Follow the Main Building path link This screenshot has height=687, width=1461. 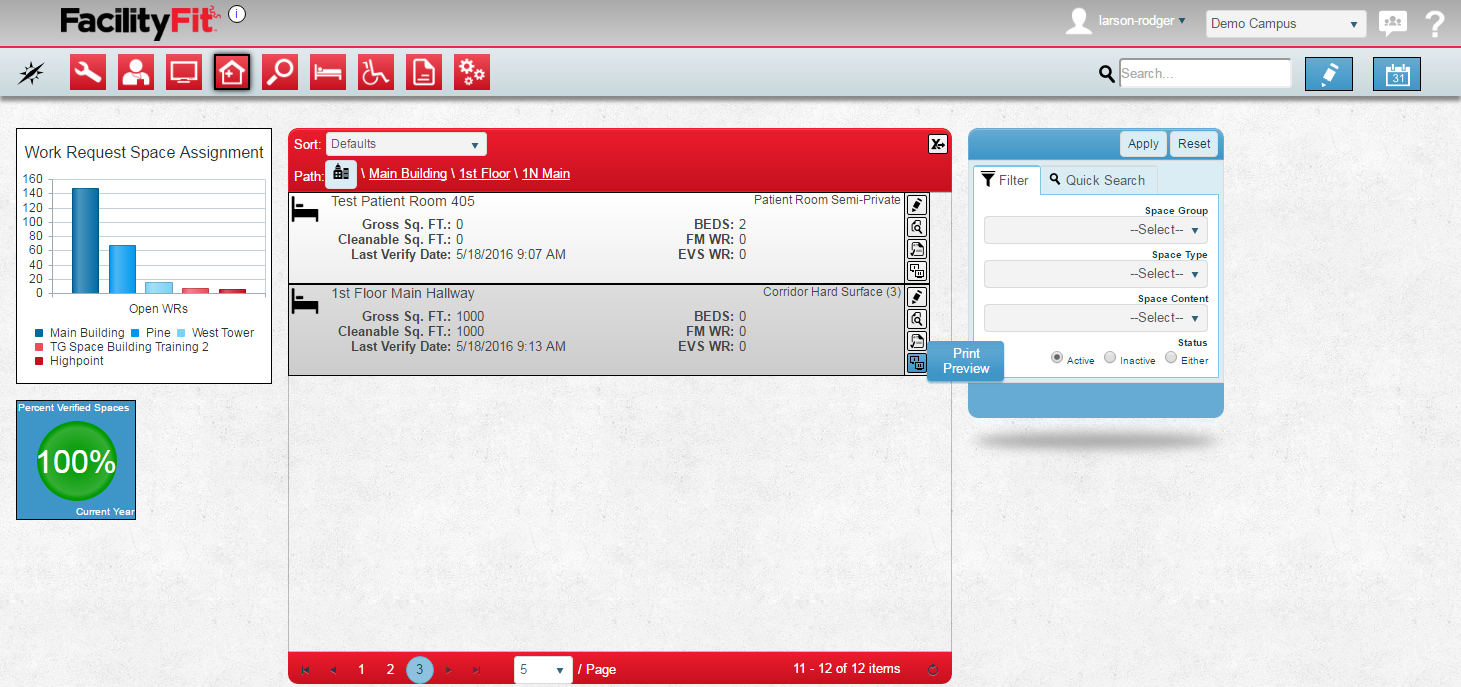pyautogui.click(x=408, y=174)
